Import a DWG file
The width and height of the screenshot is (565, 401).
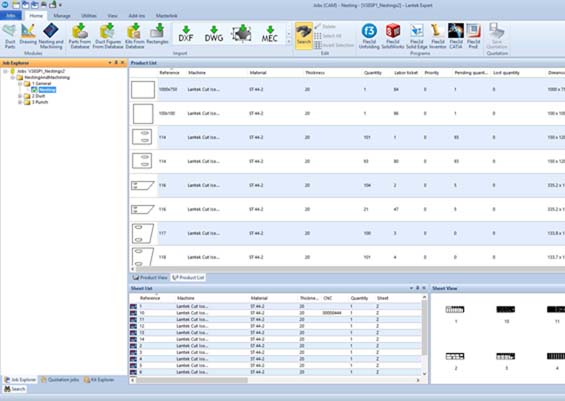click(214, 34)
